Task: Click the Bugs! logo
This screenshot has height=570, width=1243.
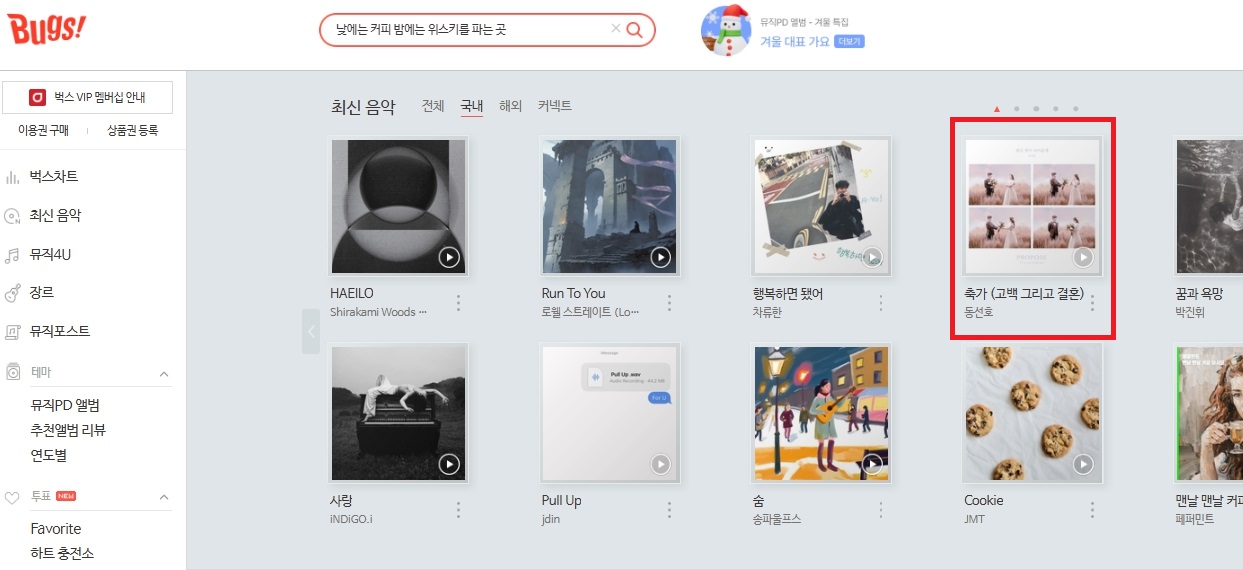Action: (x=47, y=29)
